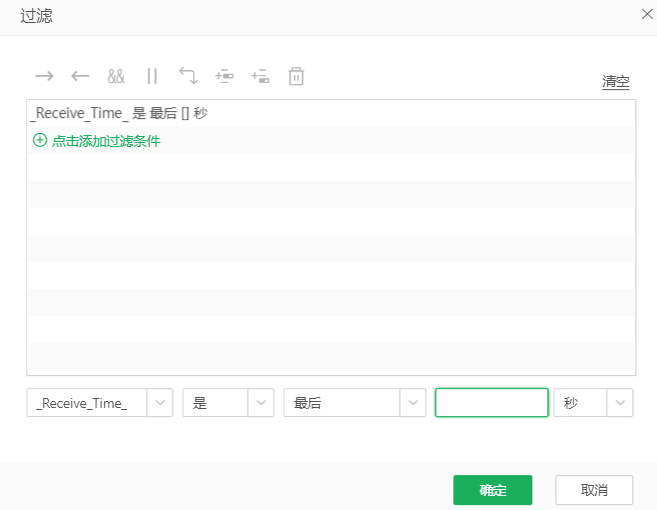Viewport: 657px width, 510px height.
Task: Apply the && (AND) operator
Action: (x=116, y=76)
